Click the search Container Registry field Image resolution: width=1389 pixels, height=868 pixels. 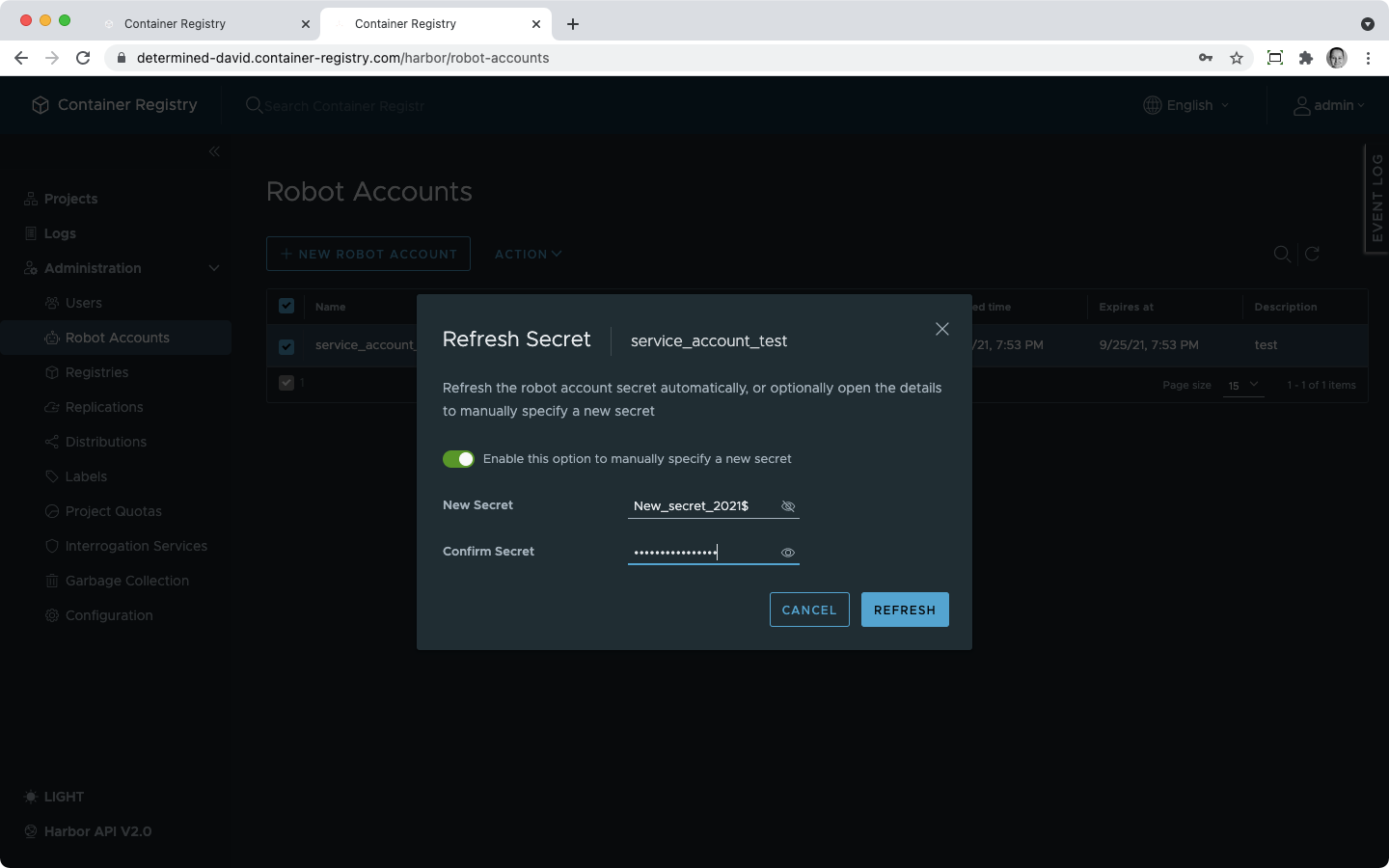pos(344,106)
